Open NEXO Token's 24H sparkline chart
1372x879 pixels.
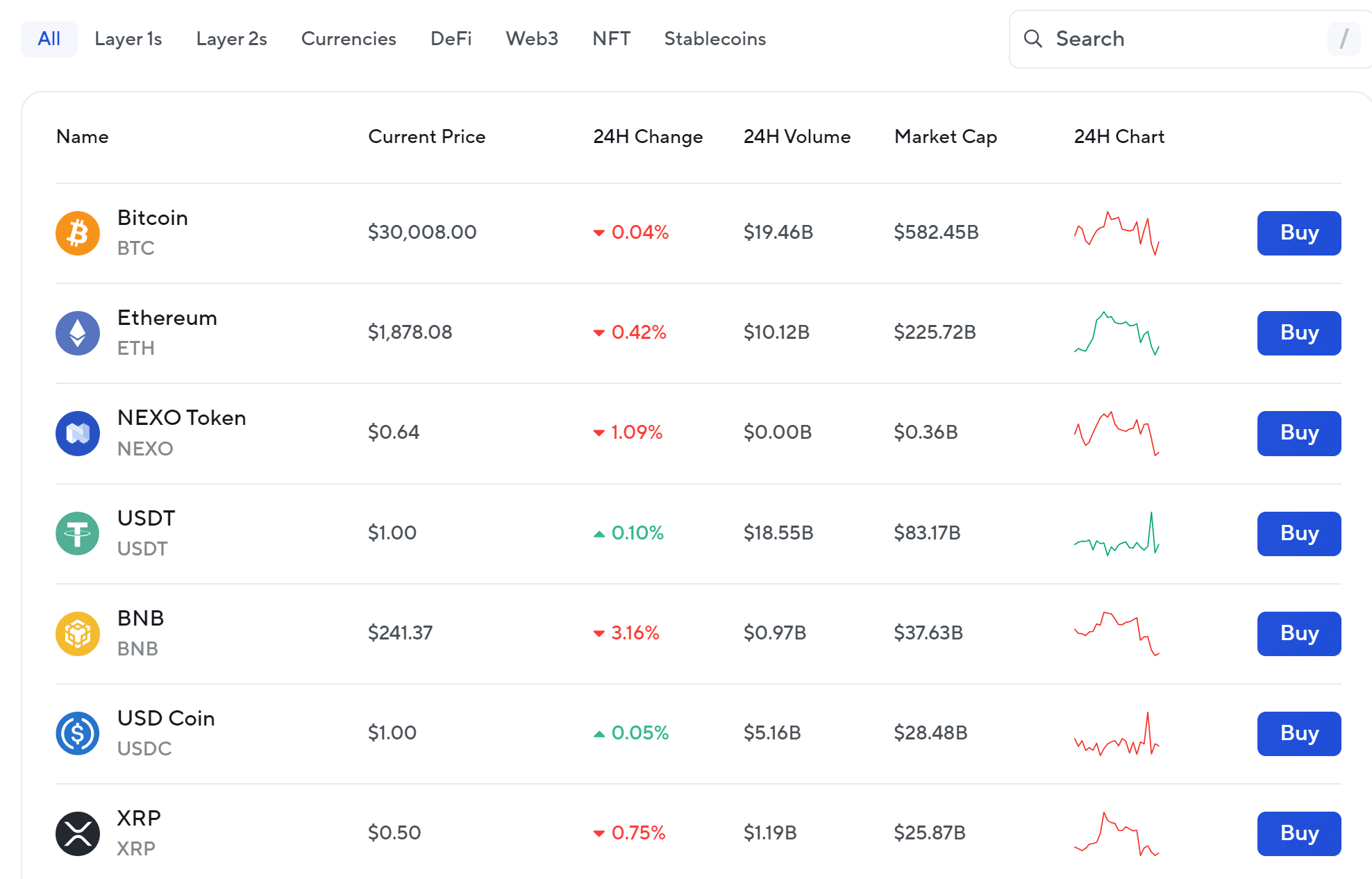point(1116,433)
